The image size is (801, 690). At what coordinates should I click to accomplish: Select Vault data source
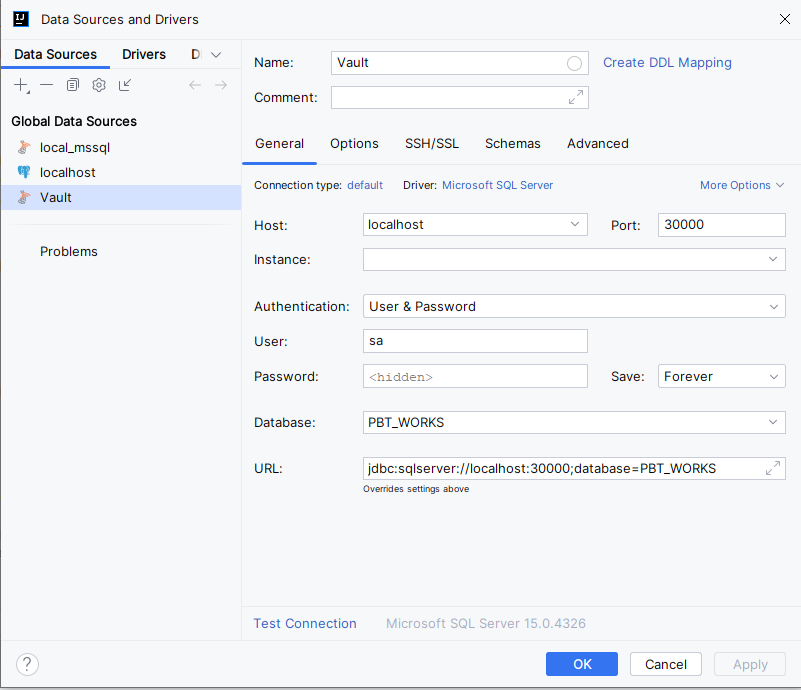pyautogui.click(x=121, y=197)
